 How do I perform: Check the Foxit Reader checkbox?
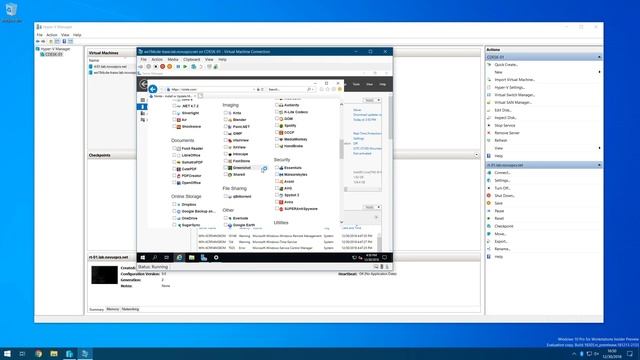click(174, 149)
